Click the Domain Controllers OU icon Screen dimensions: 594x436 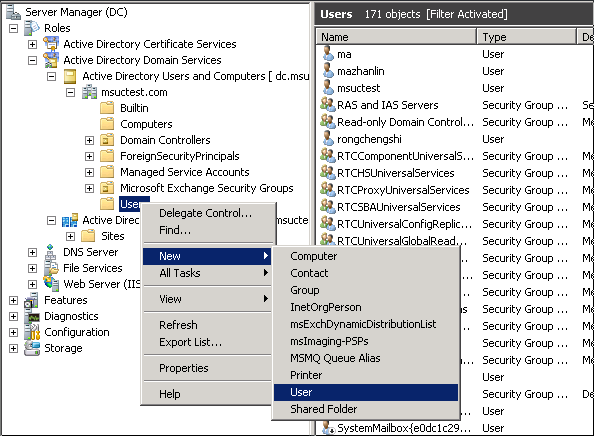[x=107, y=140]
